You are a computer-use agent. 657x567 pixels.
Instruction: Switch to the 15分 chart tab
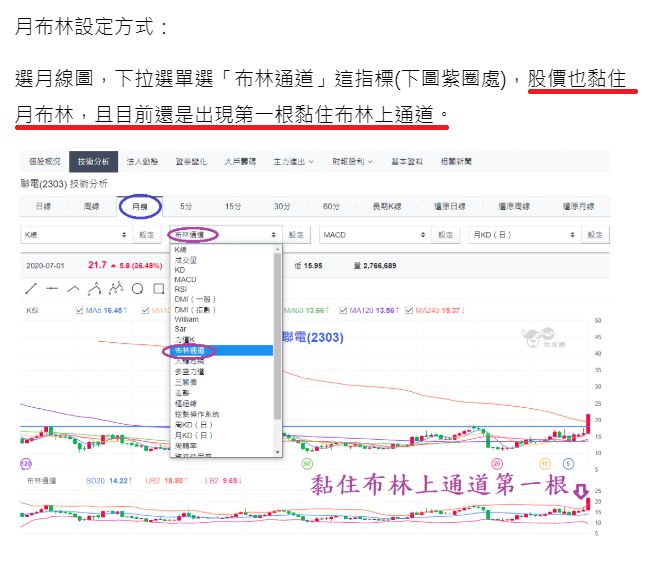(x=233, y=206)
